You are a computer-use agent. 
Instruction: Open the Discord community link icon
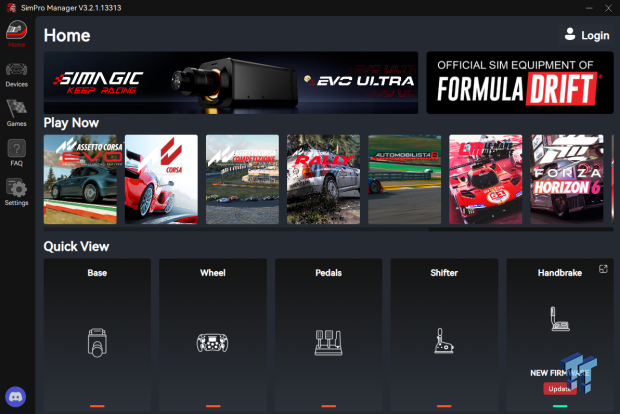pyautogui.click(x=15, y=397)
